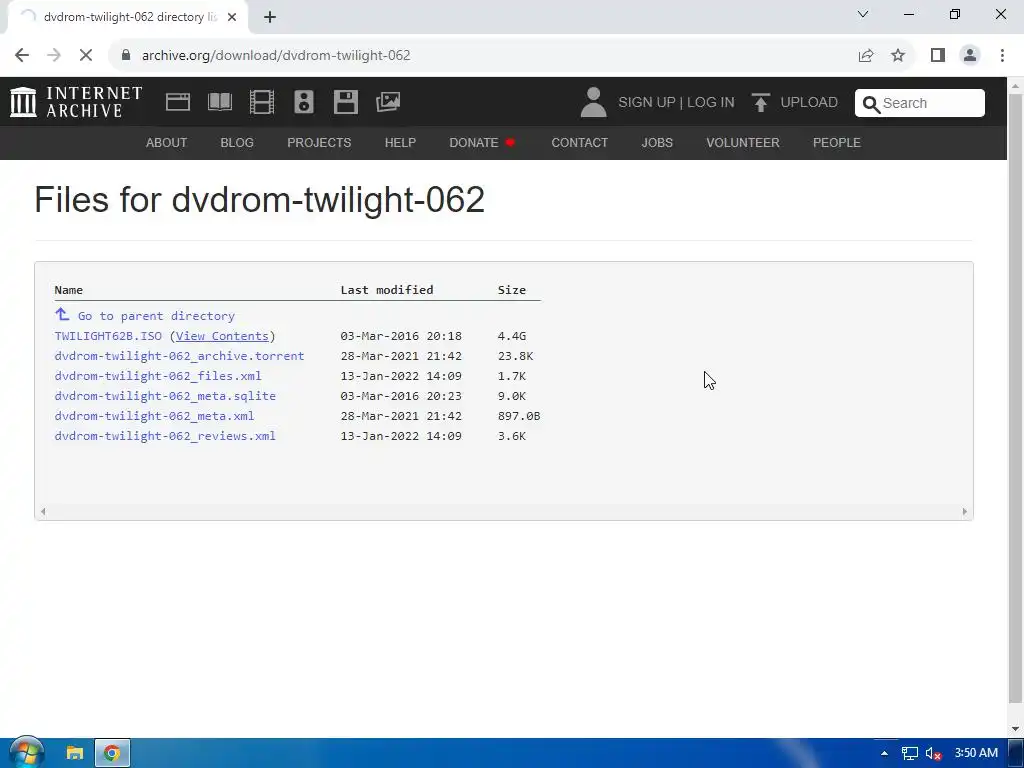Viewport: 1024px width, 768px height.
Task: Click Chrome icon in taskbar
Action: pyautogui.click(x=112, y=753)
